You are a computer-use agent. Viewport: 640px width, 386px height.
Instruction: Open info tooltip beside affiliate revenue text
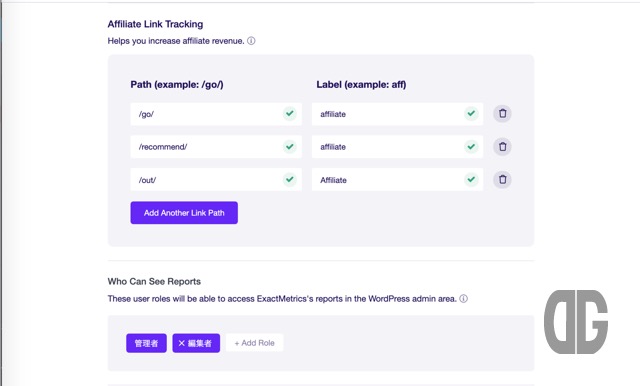point(251,41)
